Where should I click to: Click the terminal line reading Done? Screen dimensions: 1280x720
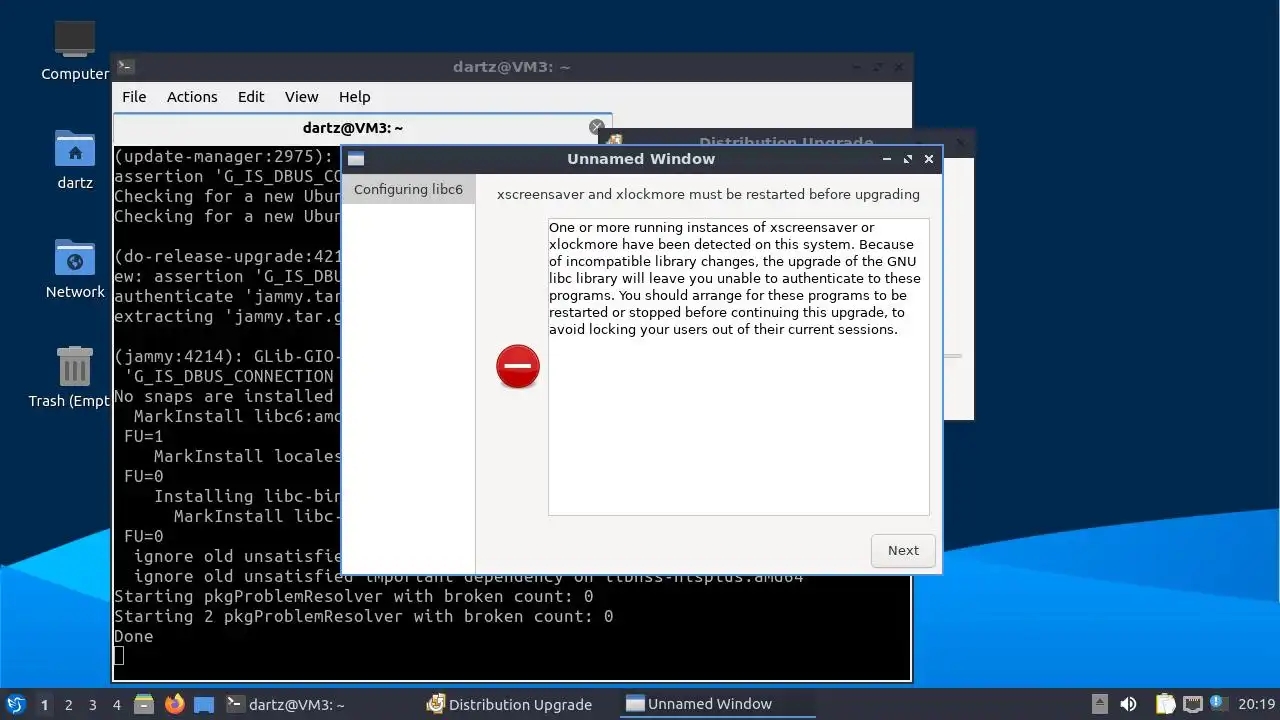(134, 636)
